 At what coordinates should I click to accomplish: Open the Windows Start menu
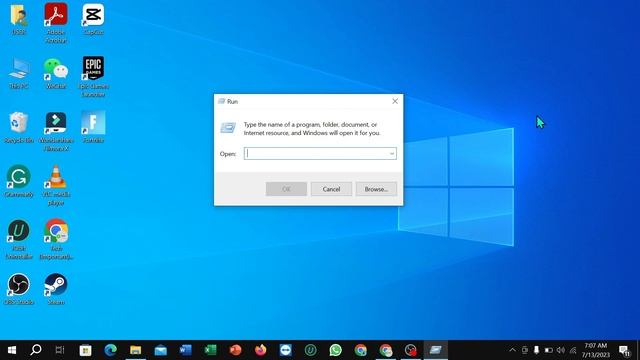12,350
